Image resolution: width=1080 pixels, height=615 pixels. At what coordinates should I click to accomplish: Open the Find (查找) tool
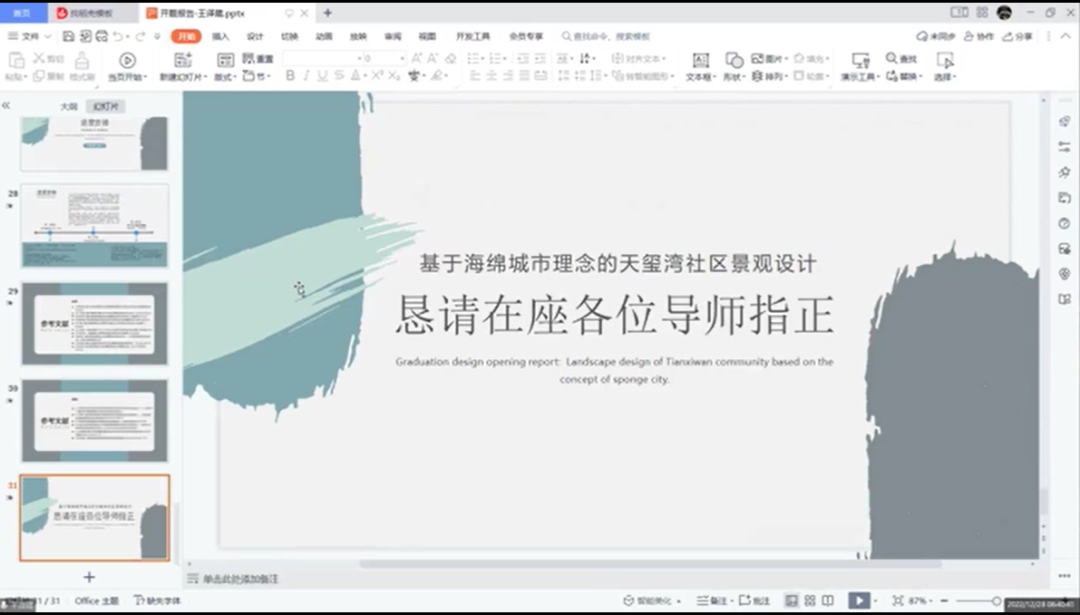[901, 59]
